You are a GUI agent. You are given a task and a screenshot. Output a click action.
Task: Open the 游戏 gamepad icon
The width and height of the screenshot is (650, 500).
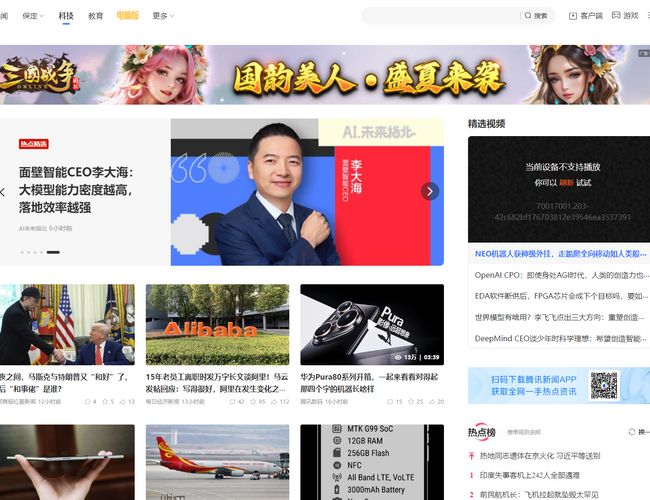point(616,15)
